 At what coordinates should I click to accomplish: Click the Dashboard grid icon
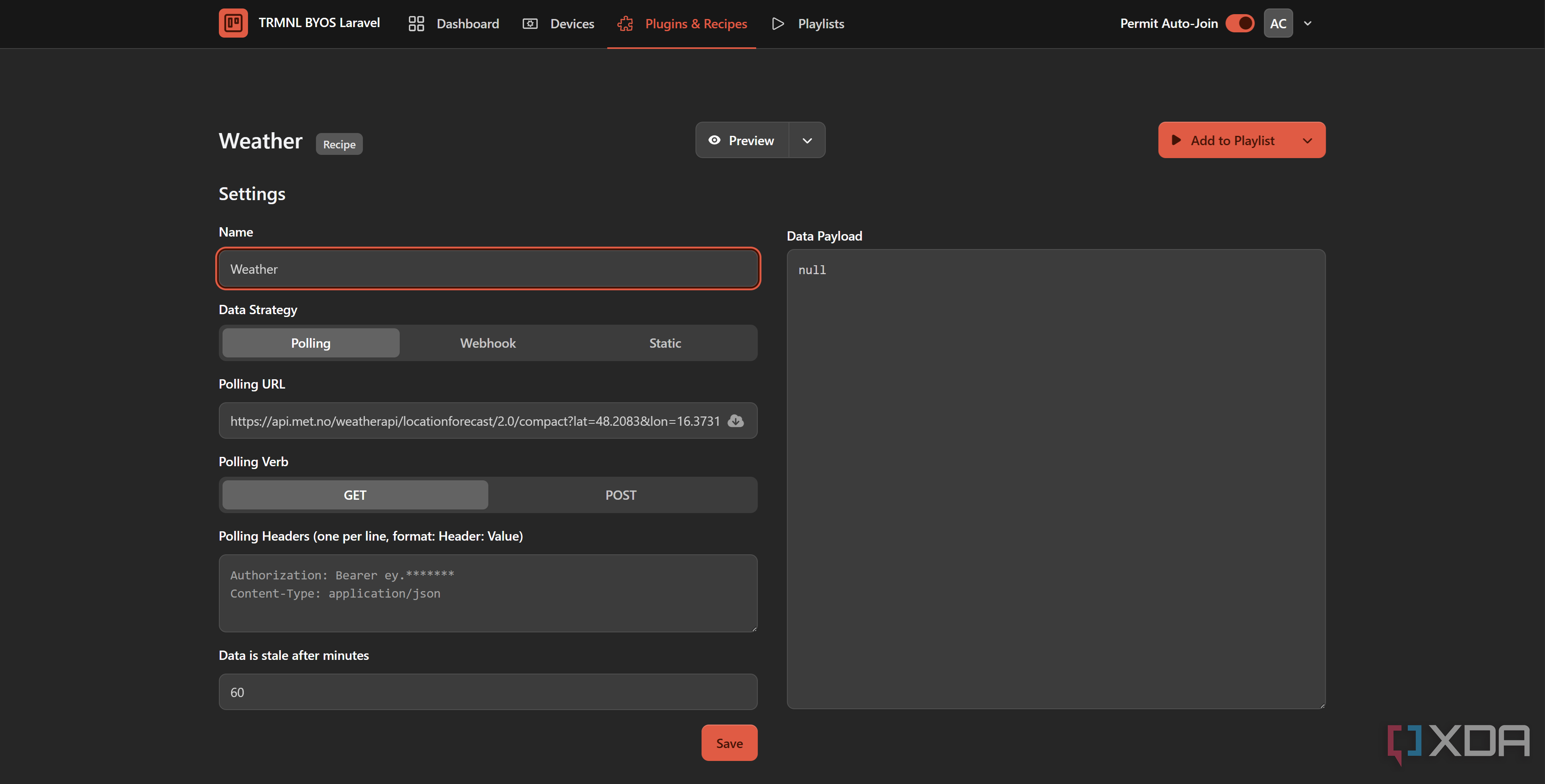tap(416, 23)
